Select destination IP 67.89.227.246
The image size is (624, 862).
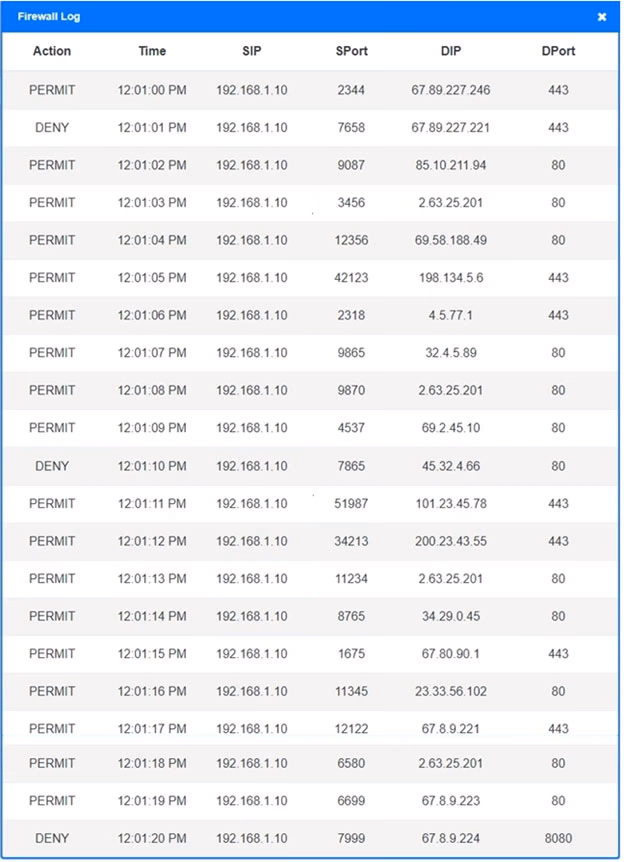click(450, 90)
